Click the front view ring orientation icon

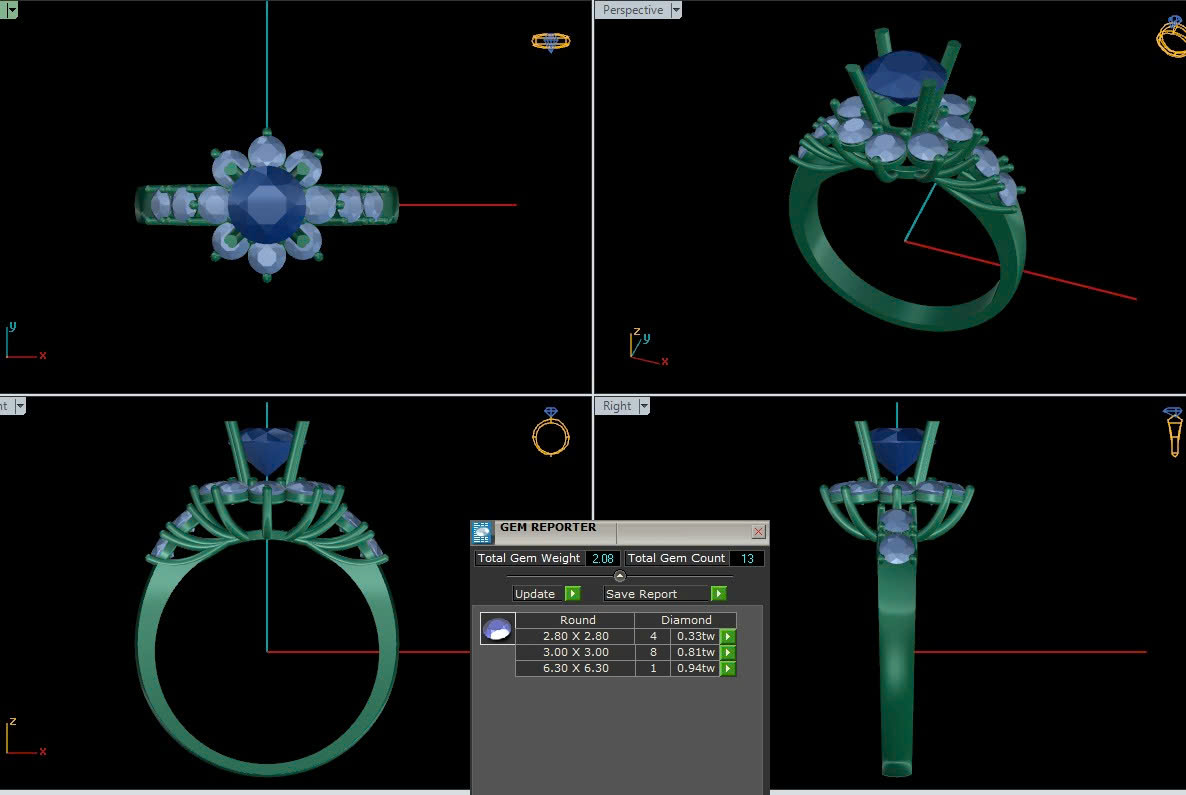pyautogui.click(x=550, y=432)
